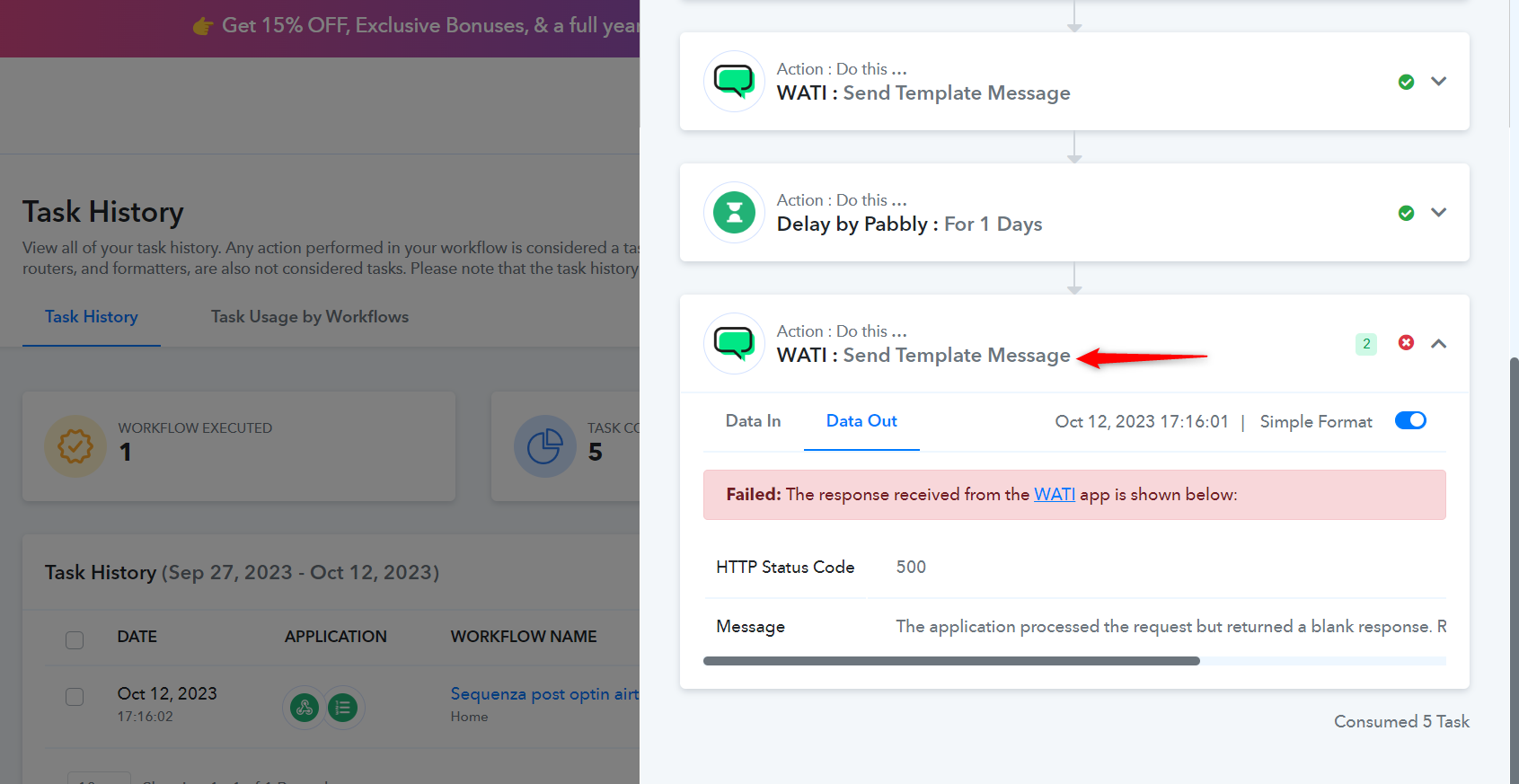
Task: Click the WATI app icon above the Delay step
Action: [x=734, y=82]
